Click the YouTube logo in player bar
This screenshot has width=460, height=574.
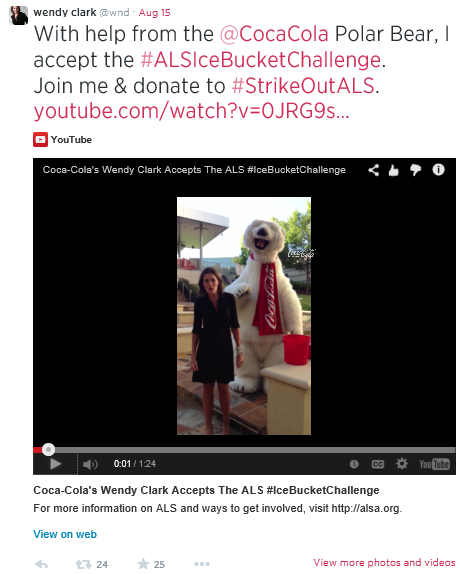click(x=434, y=464)
